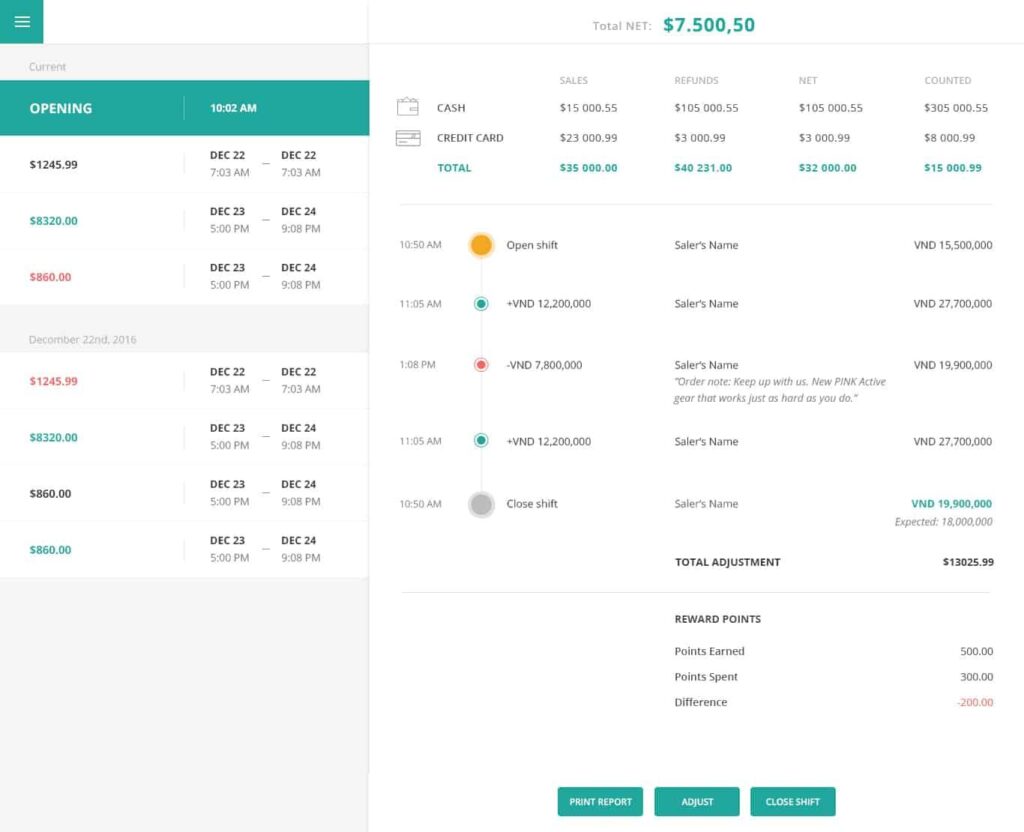Click the red -VND 7,800,000 timeline dot

click(x=481, y=365)
